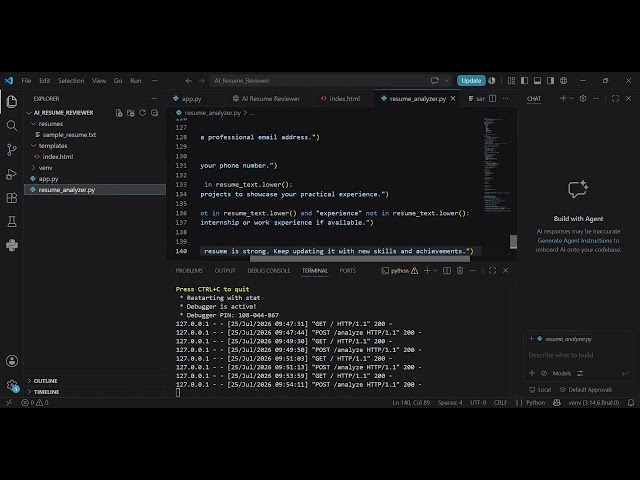
Task: Split the editor right
Action: (493, 98)
